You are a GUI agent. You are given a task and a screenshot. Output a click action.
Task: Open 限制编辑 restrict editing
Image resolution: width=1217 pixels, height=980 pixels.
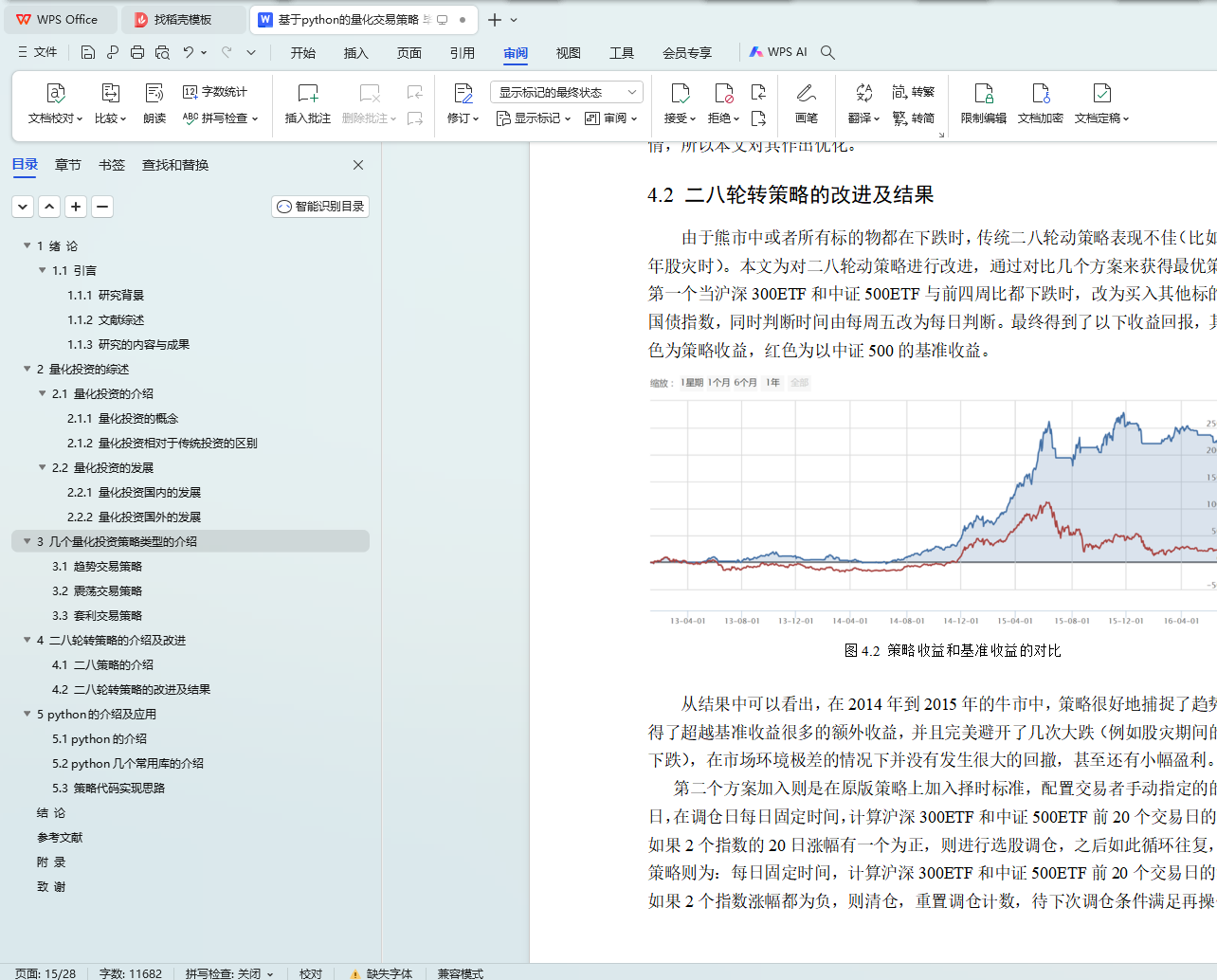[984, 103]
